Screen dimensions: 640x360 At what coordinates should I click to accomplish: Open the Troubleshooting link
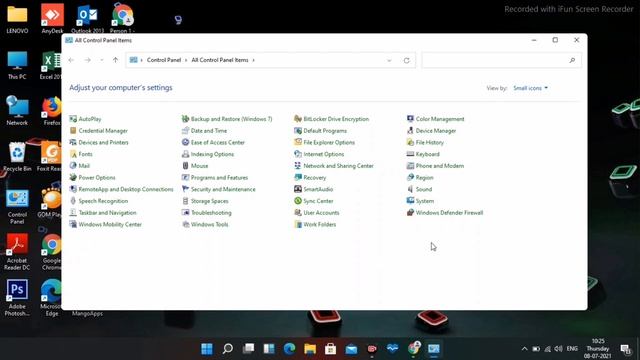tap(211, 213)
